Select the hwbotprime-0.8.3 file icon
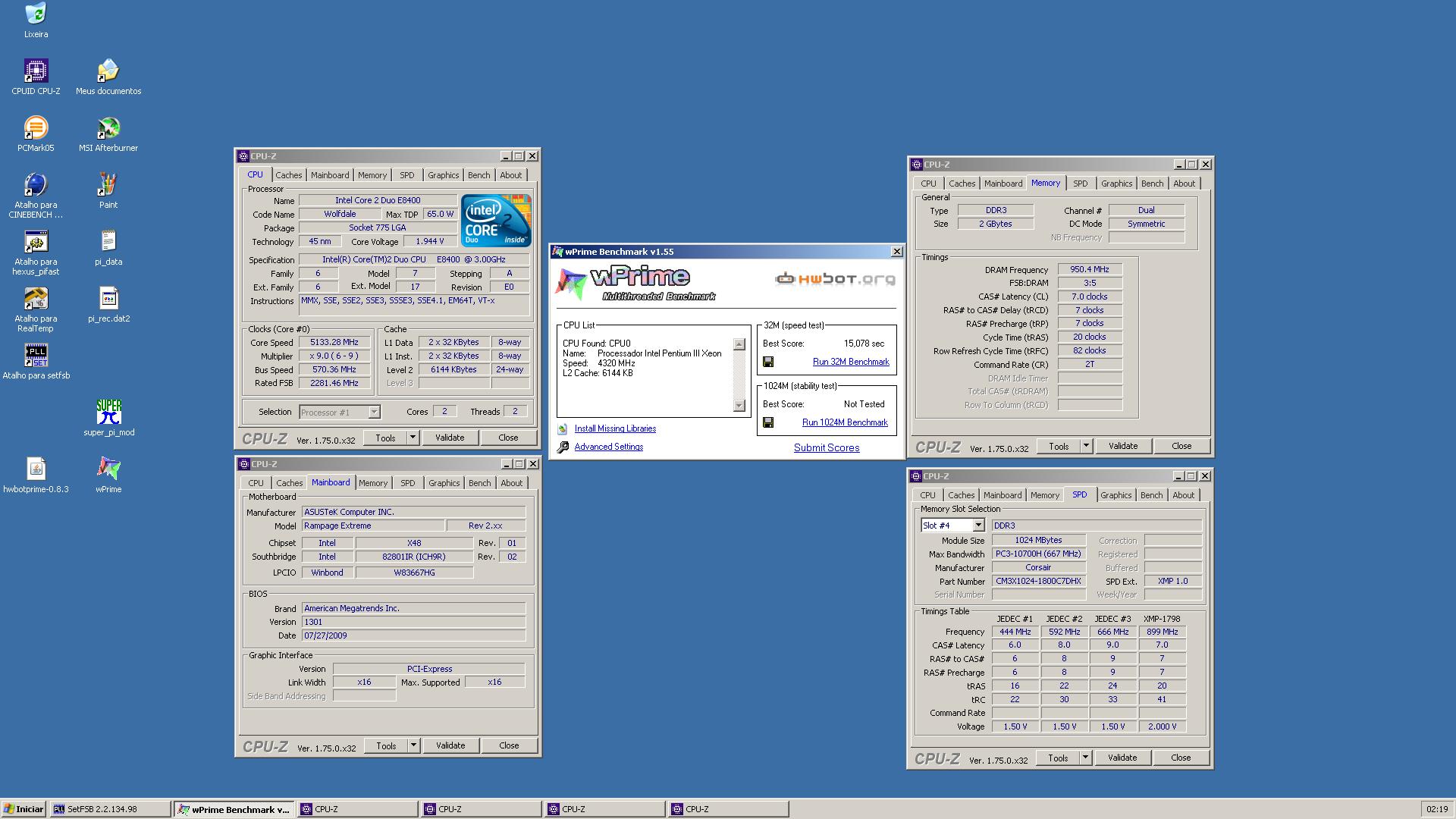Image resolution: width=1456 pixels, height=819 pixels. tap(36, 469)
